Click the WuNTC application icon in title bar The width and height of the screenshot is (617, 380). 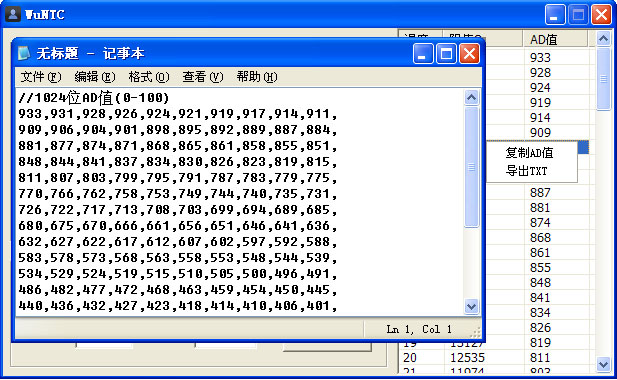pos(13,15)
